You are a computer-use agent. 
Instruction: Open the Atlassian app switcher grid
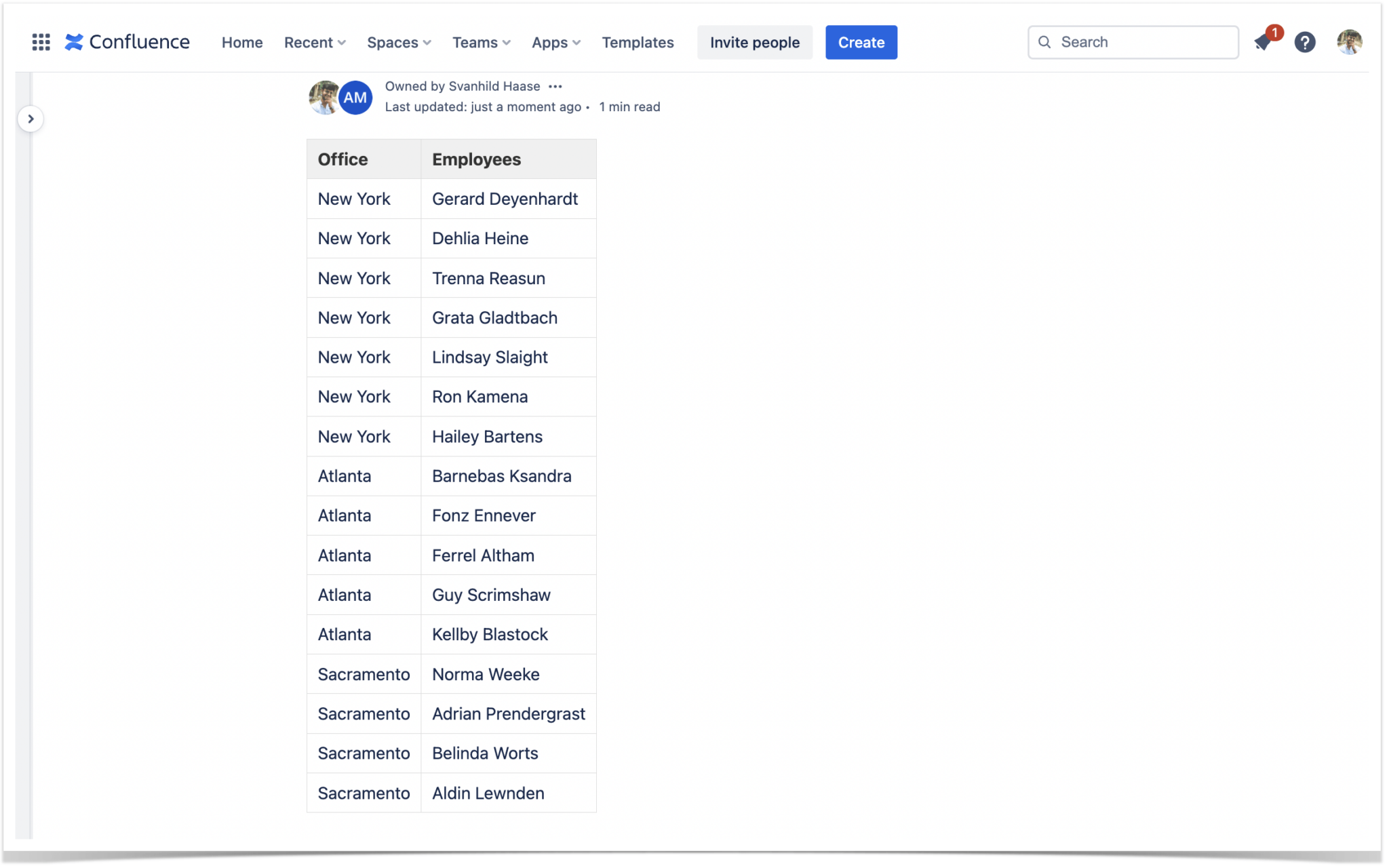41,41
